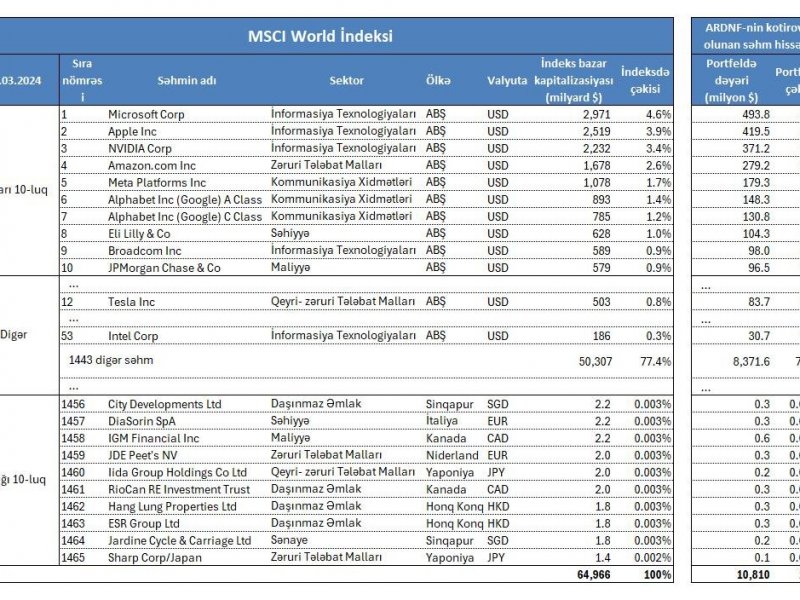800x600 pixels.
Task: Click the portfolio total '10,810'
Action: pos(753,574)
